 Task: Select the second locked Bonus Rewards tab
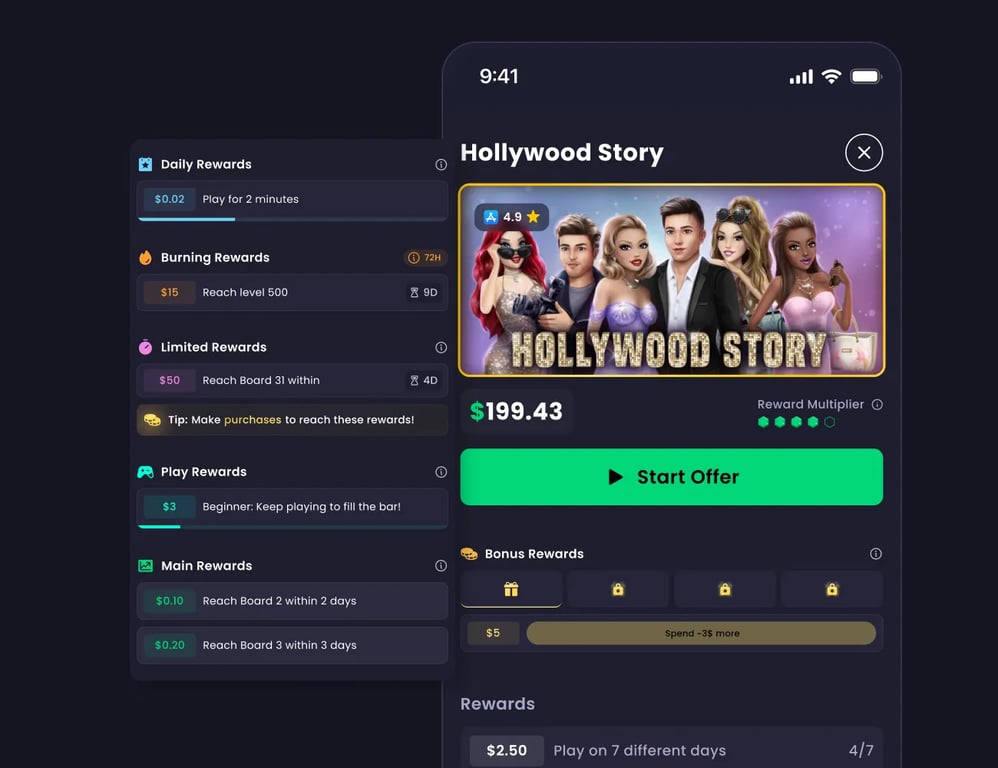(618, 589)
